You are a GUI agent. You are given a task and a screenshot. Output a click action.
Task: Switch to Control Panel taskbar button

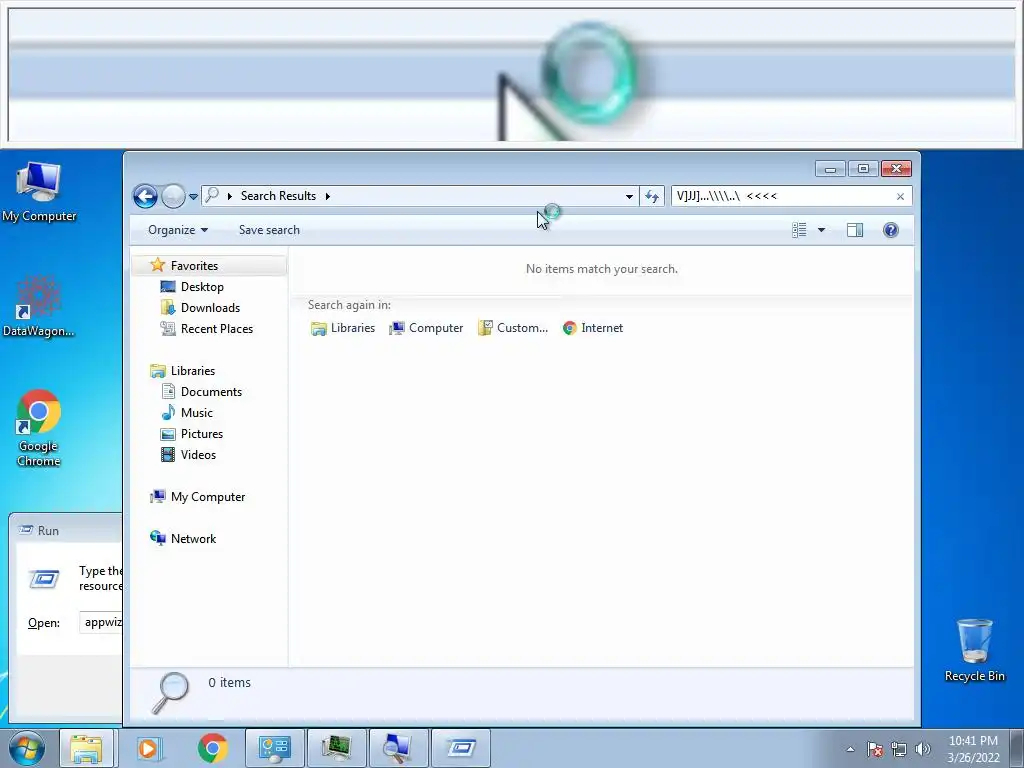click(x=274, y=748)
